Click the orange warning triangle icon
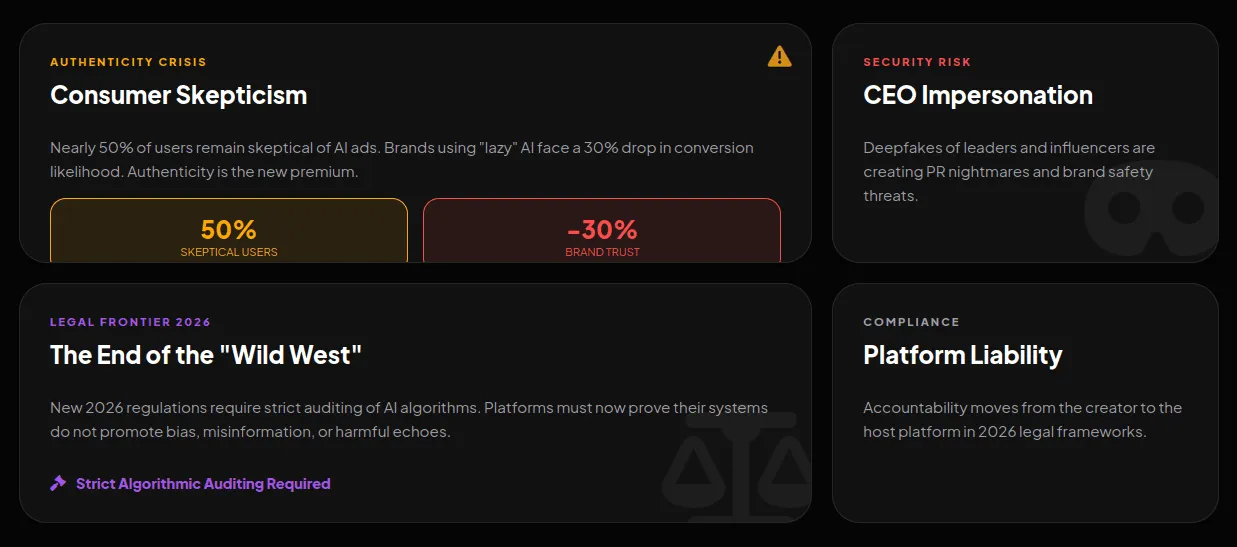The image size is (1237, 547). coord(779,57)
